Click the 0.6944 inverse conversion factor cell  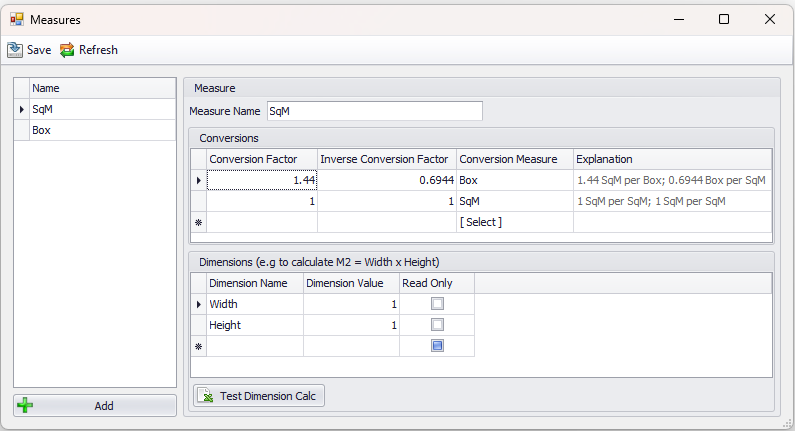pyautogui.click(x=387, y=180)
